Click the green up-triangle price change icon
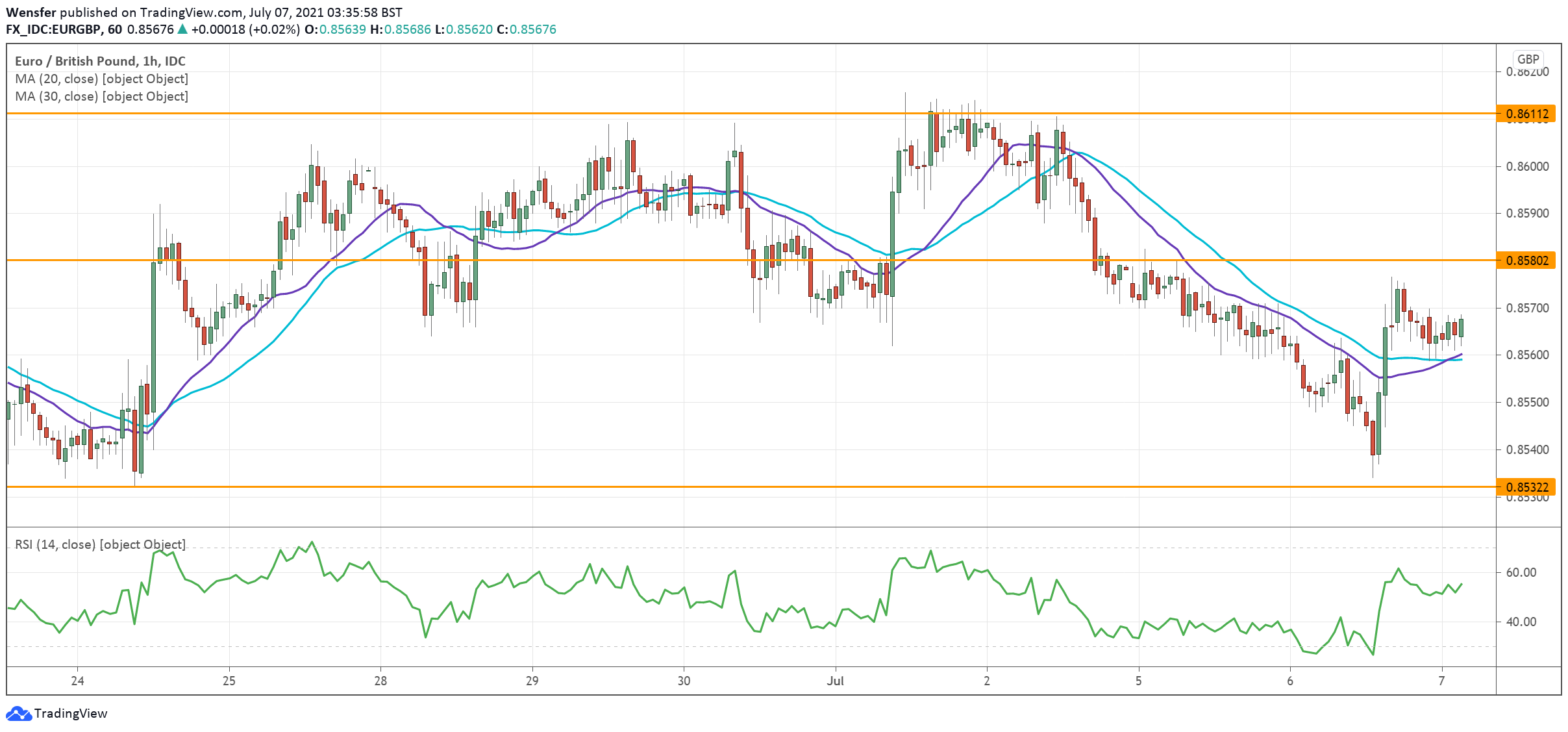 182,29
